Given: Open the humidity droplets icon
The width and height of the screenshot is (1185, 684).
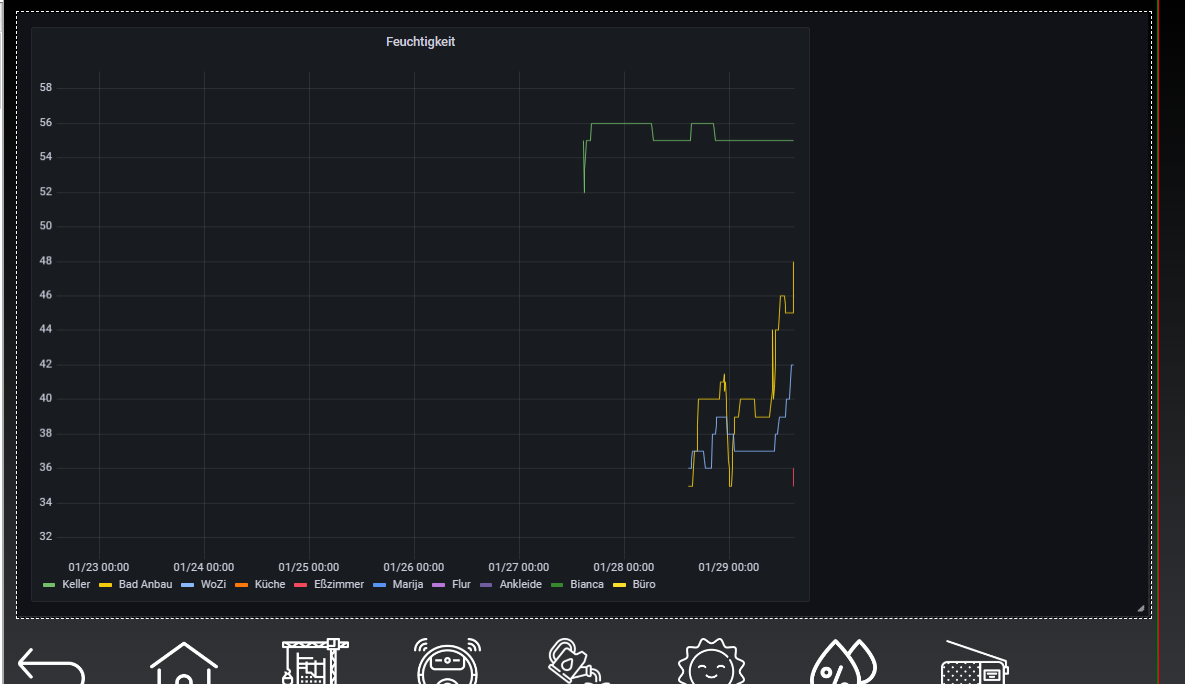Looking at the screenshot, I should pos(843,662).
